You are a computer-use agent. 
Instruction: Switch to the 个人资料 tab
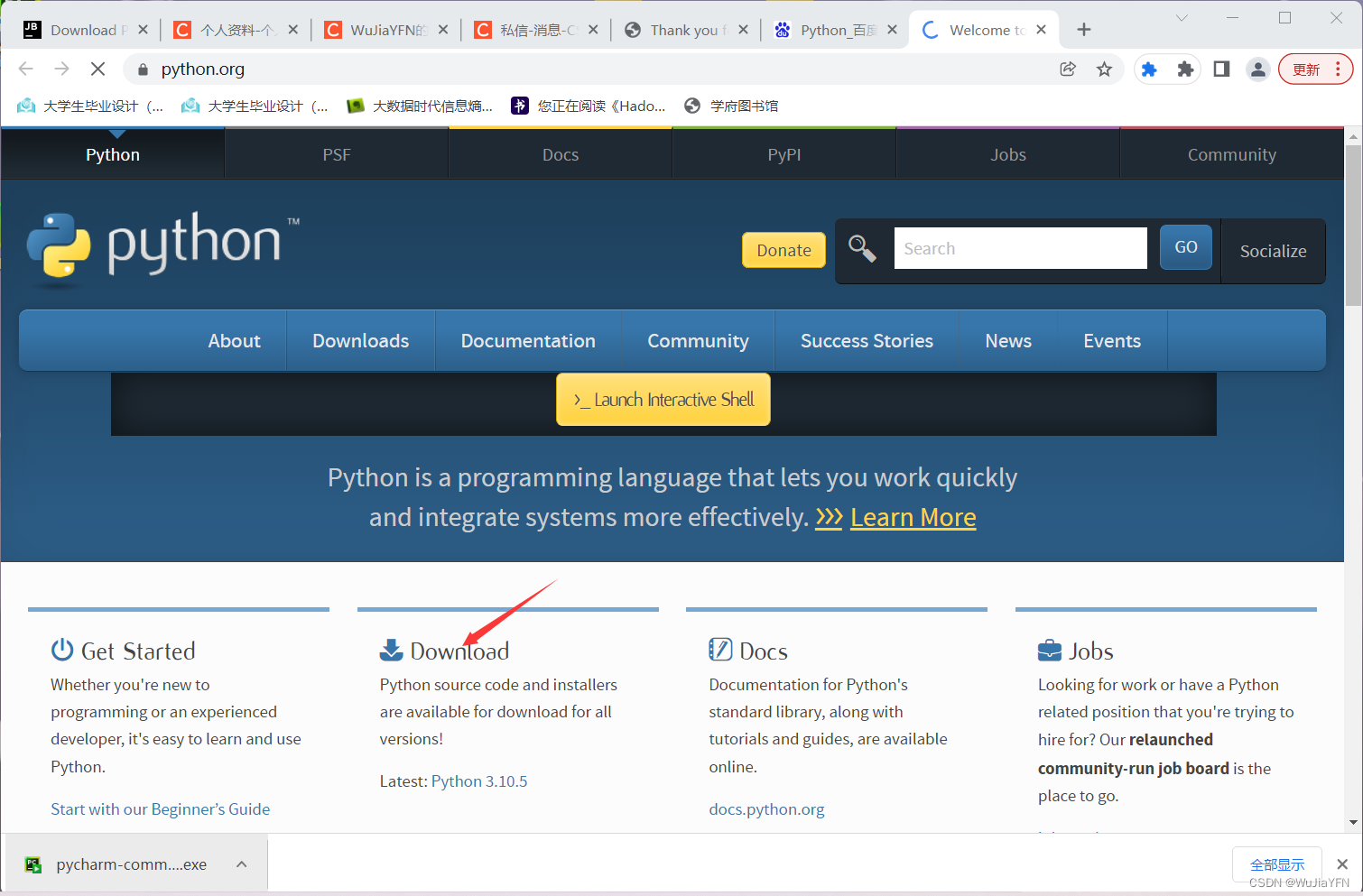[x=236, y=30]
